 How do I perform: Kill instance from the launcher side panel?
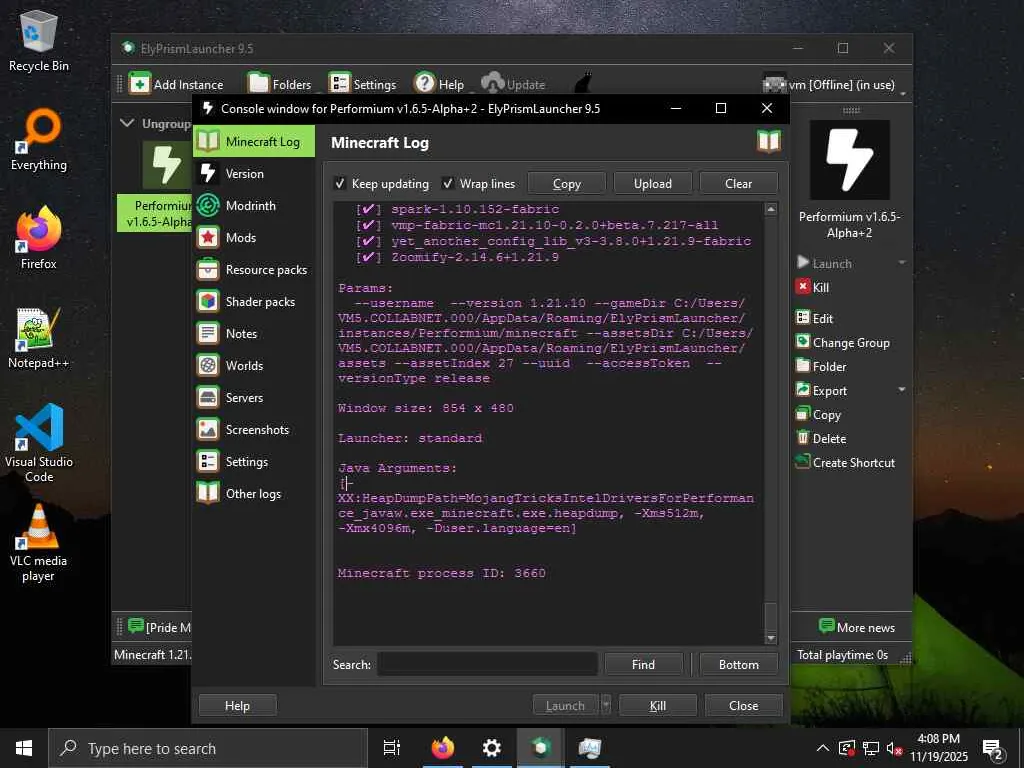[812, 287]
